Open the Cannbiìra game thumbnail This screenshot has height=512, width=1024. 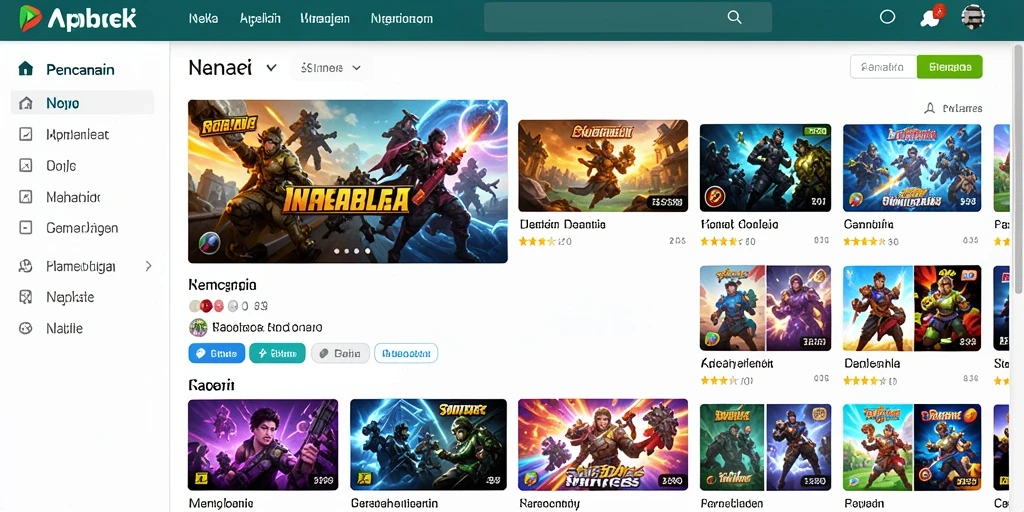coord(912,168)
